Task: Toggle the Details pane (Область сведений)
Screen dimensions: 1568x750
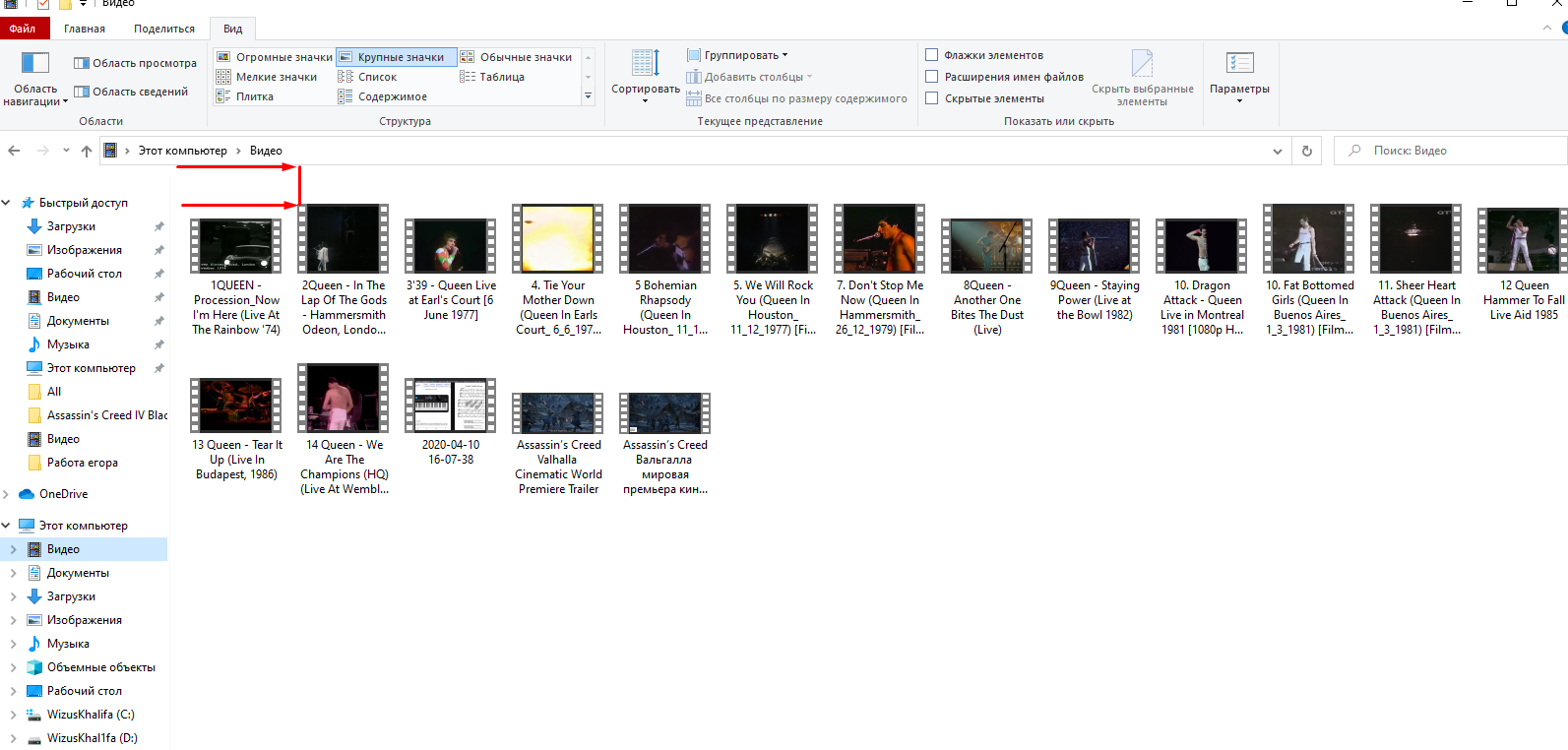Action: pyautogui.click(x=131, y=92)
